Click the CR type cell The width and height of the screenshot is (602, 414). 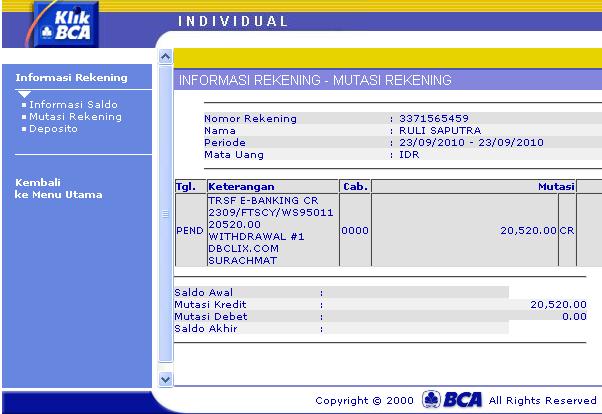[567, 230]
